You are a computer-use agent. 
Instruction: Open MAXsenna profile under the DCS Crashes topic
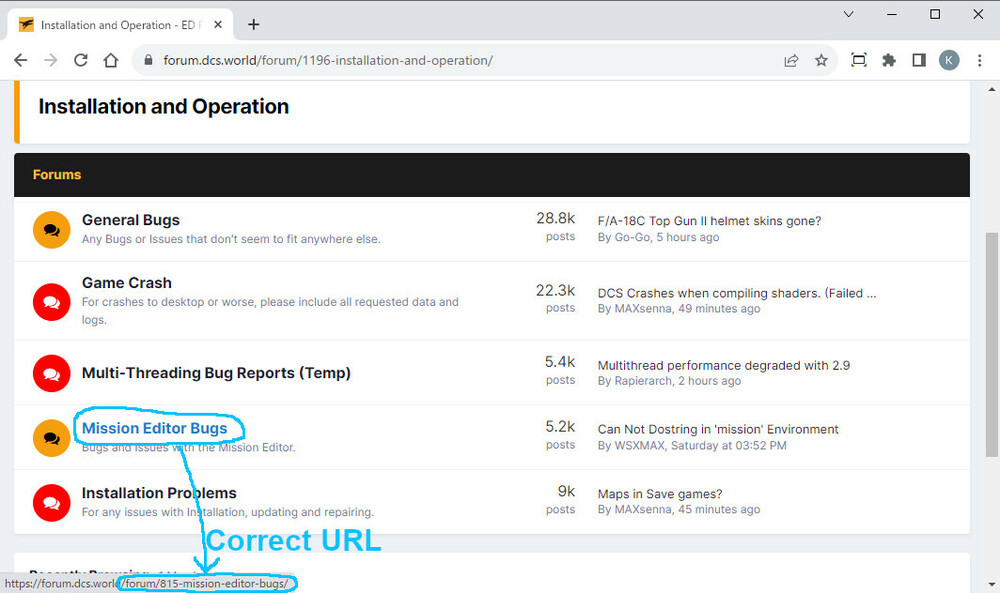(643, 309)
